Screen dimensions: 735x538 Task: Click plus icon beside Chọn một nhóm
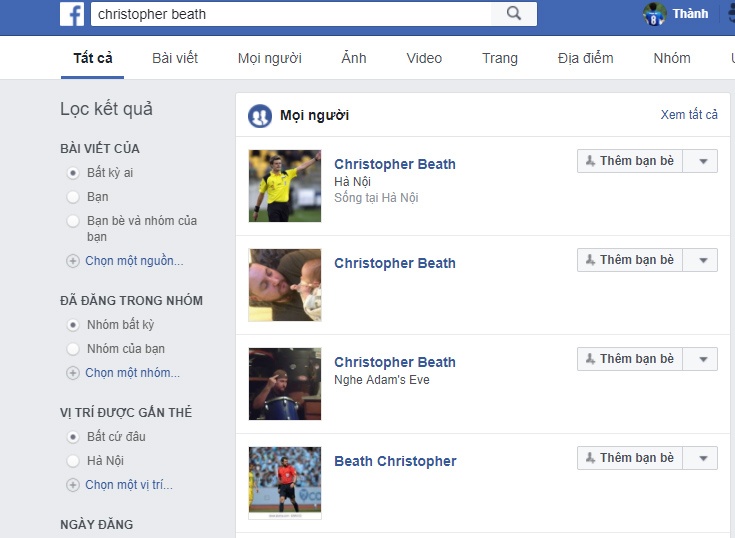73,373
